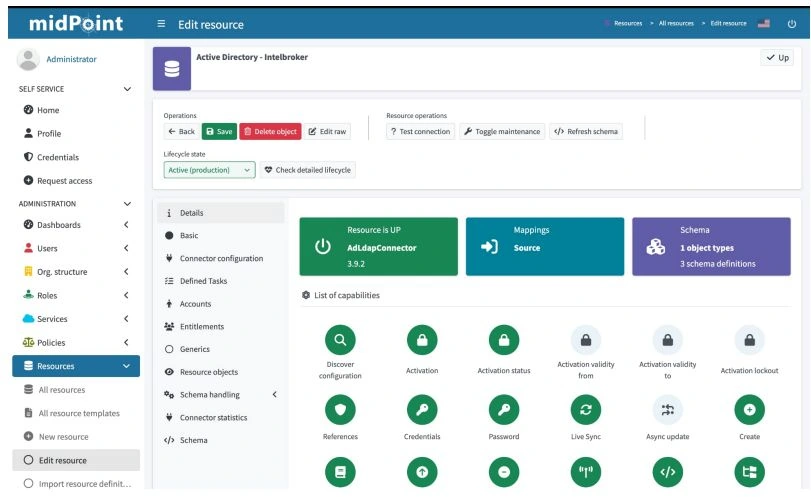Click the green Save button

219,131
